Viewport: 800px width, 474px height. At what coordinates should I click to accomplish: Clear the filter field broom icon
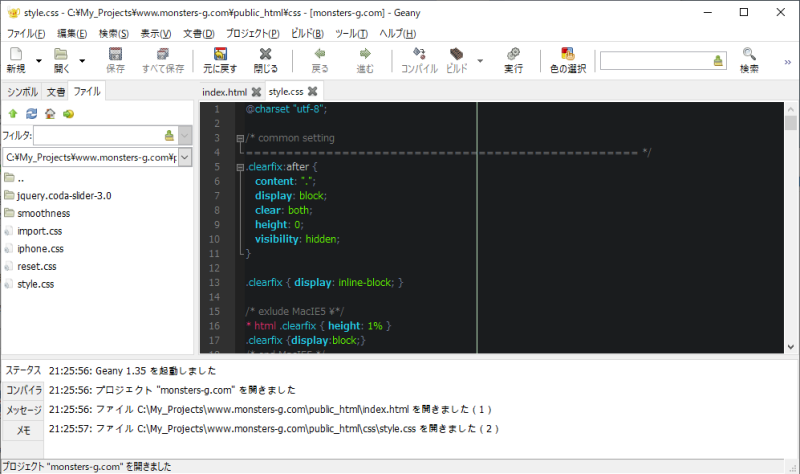pos(169,135)
